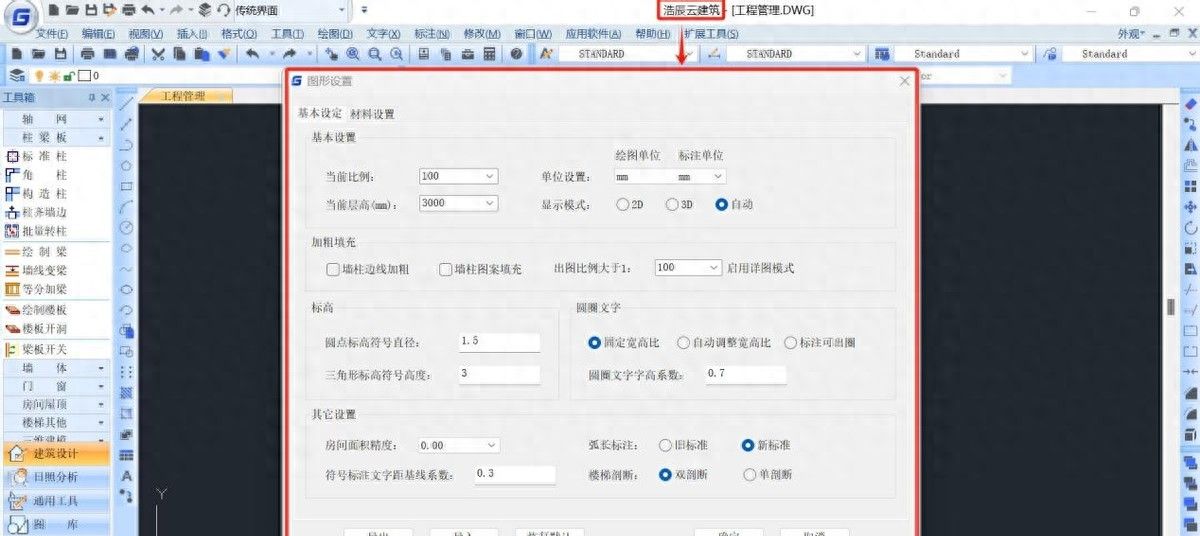
Task: Expand the 门窗 toolbox section
Action: [55, 386]
